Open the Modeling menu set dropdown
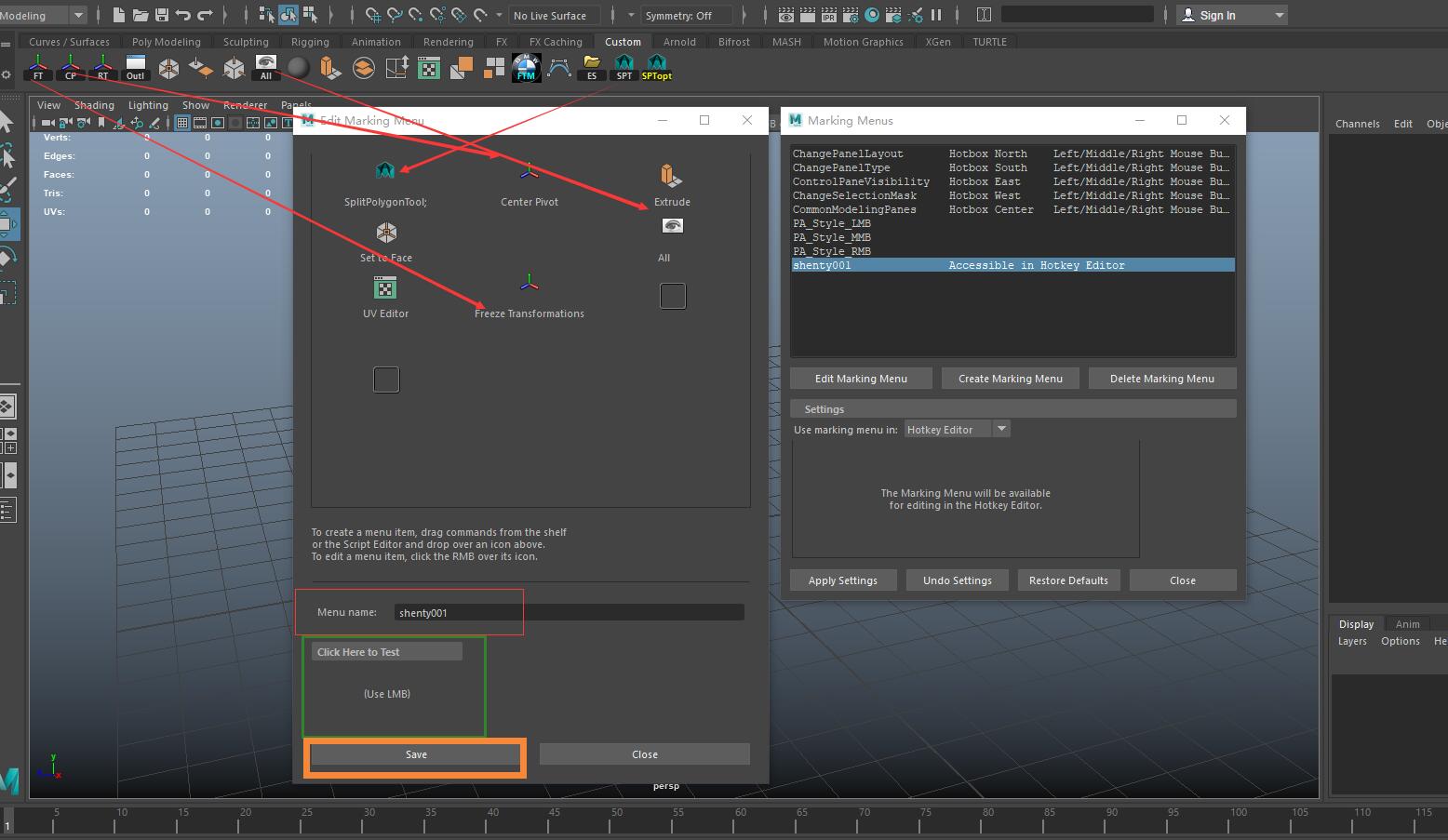The height and width of the screenshot is (840, 1448). [44, 15]
